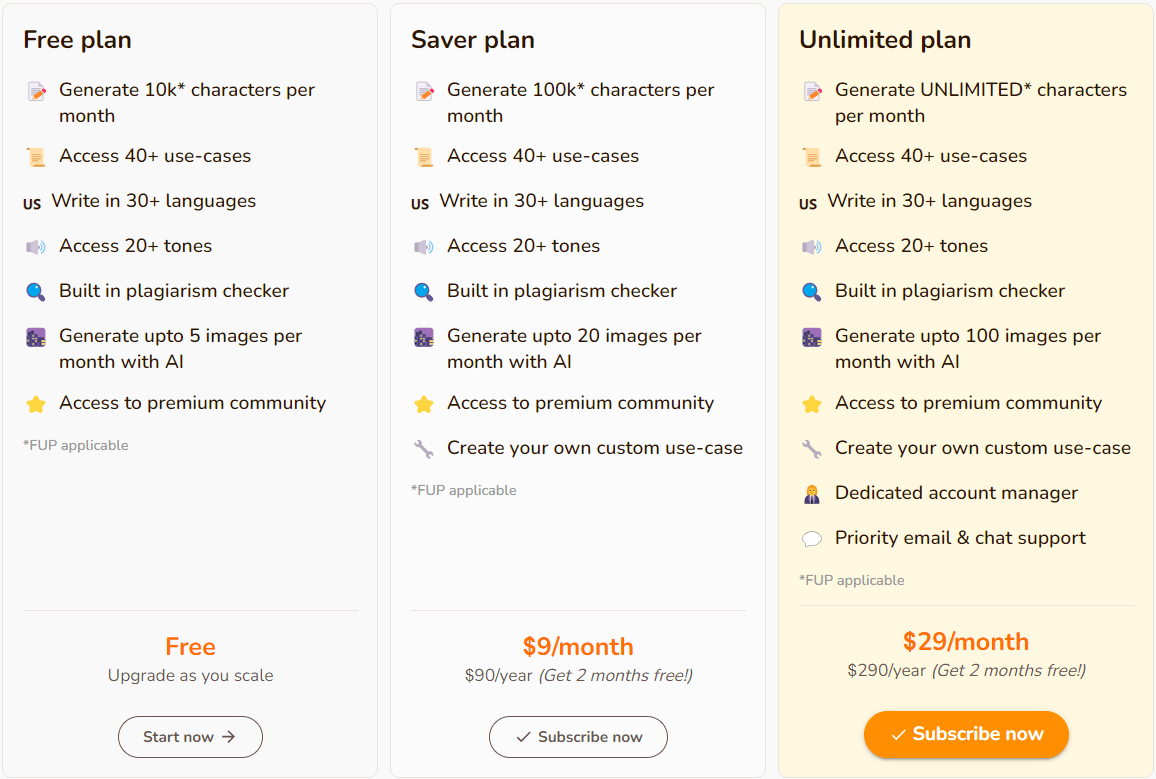Click the star premium community icon in the Unlimited plan
Image resolution: width=1156 pixels, height=779 pixels.
812,404
